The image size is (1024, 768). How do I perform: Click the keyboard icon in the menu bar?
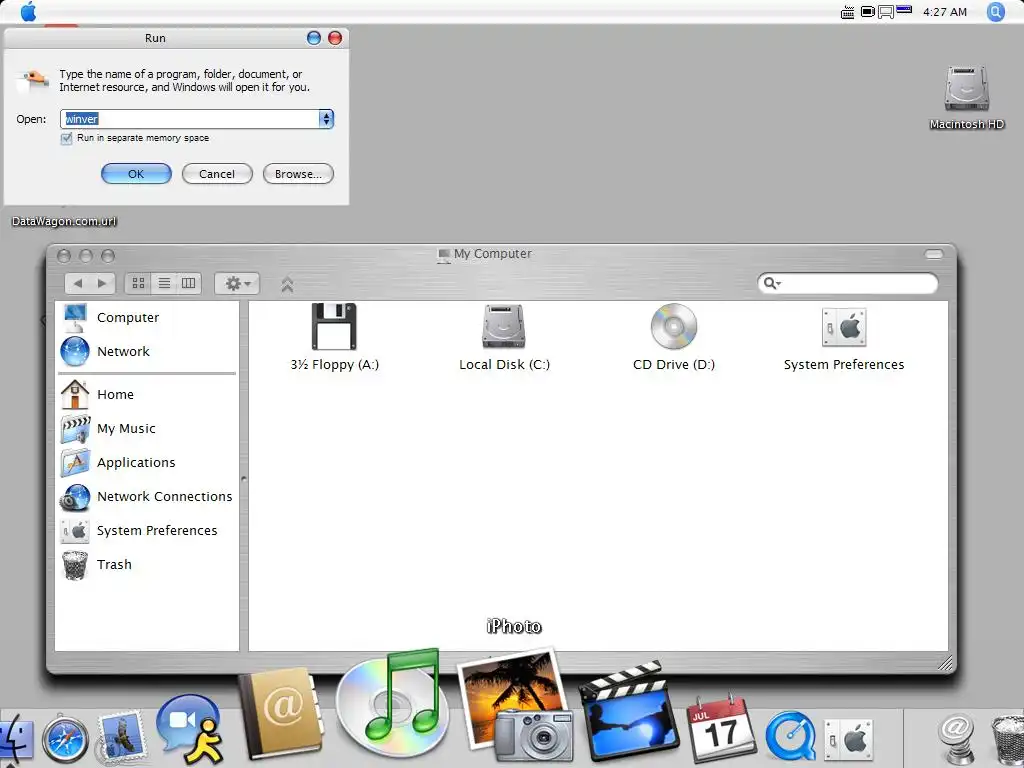(x=847, y=12)
